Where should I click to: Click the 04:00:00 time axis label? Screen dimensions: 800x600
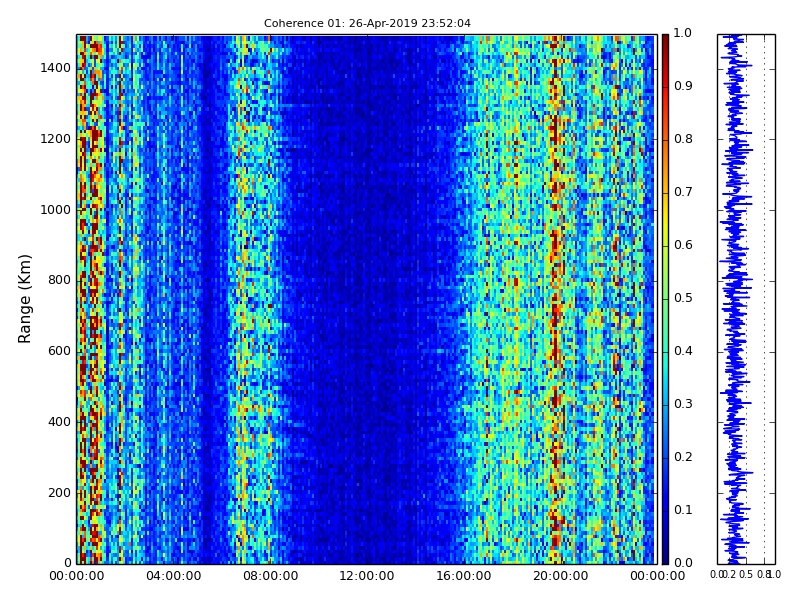(x=173, y=576)
